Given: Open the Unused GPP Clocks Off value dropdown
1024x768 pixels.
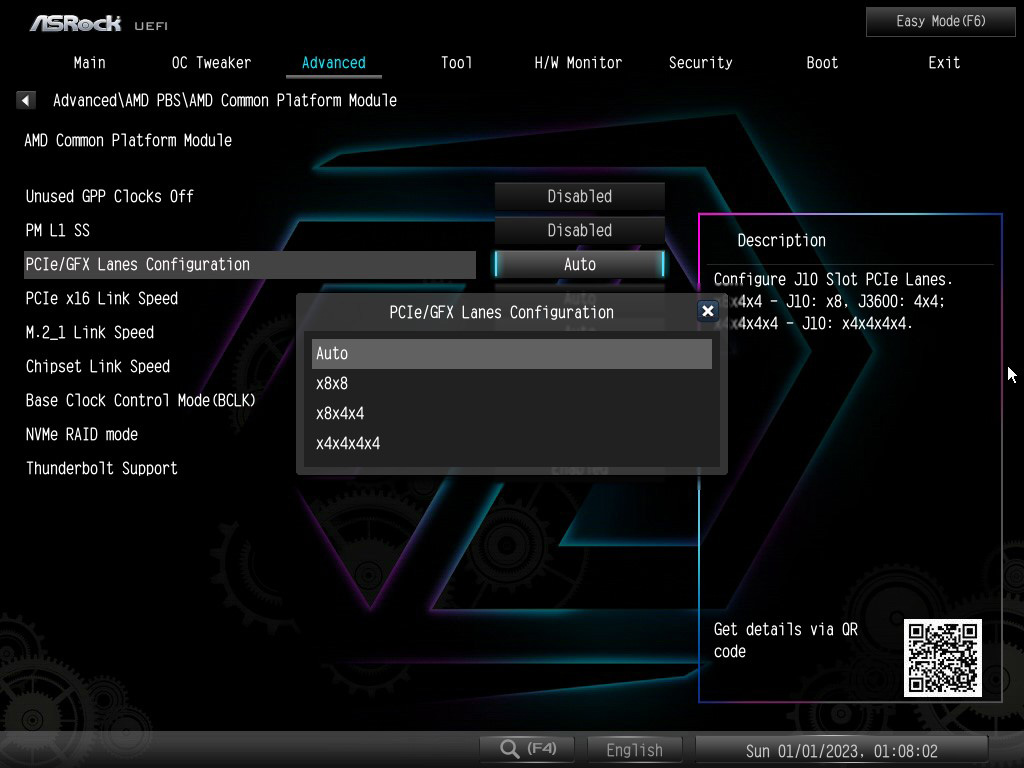Looking at the screenshot, I should click(579, 196).
